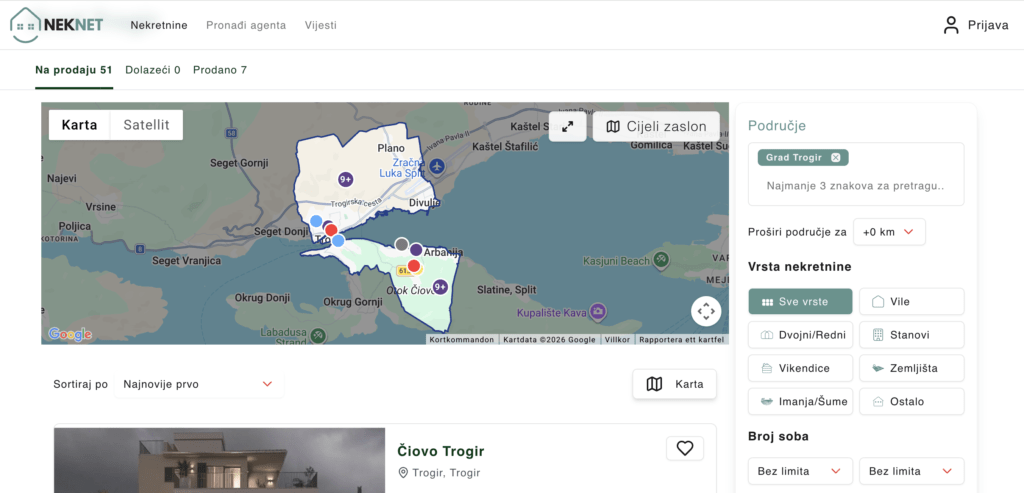Click the Kupalište Kašteli map marker
Image resolution: width=1024 pixels, height=493 pixels.
pyautogui.click(x=598, y=312)
